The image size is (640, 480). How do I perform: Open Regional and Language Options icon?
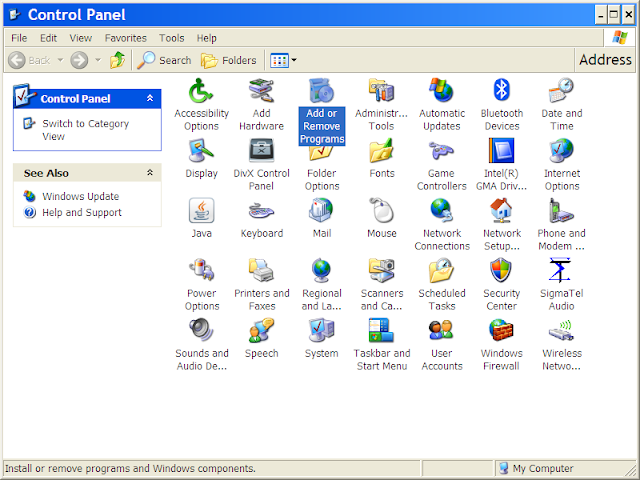[x=322, y=270]
